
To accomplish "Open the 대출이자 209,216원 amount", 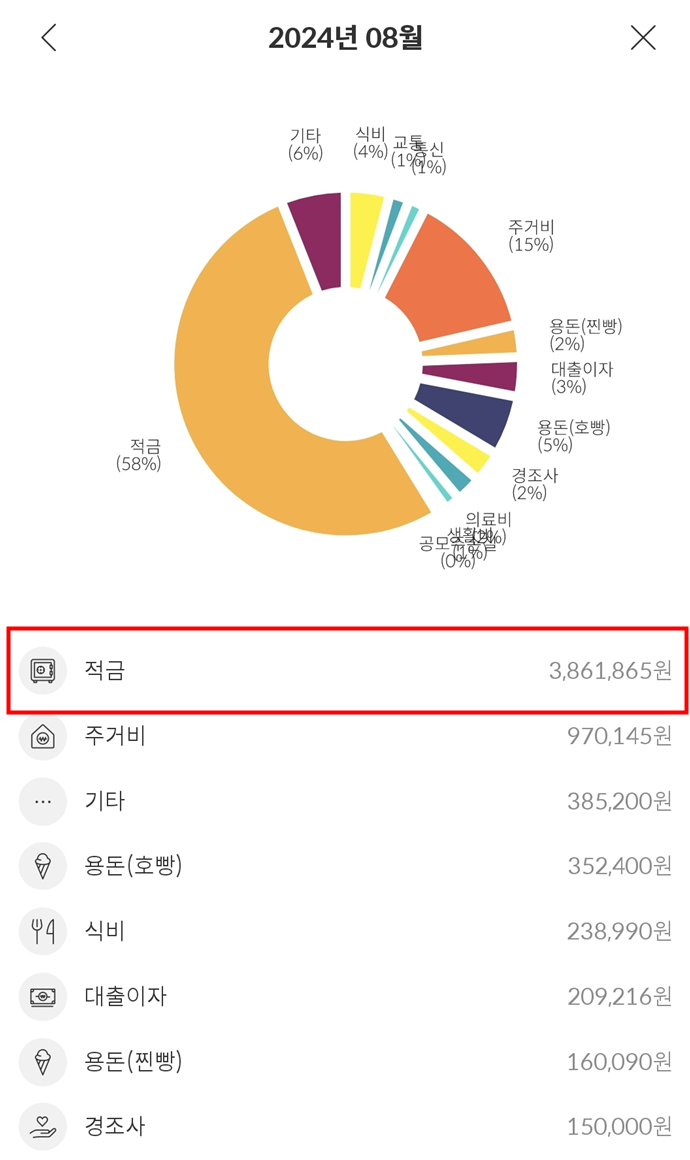I will tap(619, 996).
